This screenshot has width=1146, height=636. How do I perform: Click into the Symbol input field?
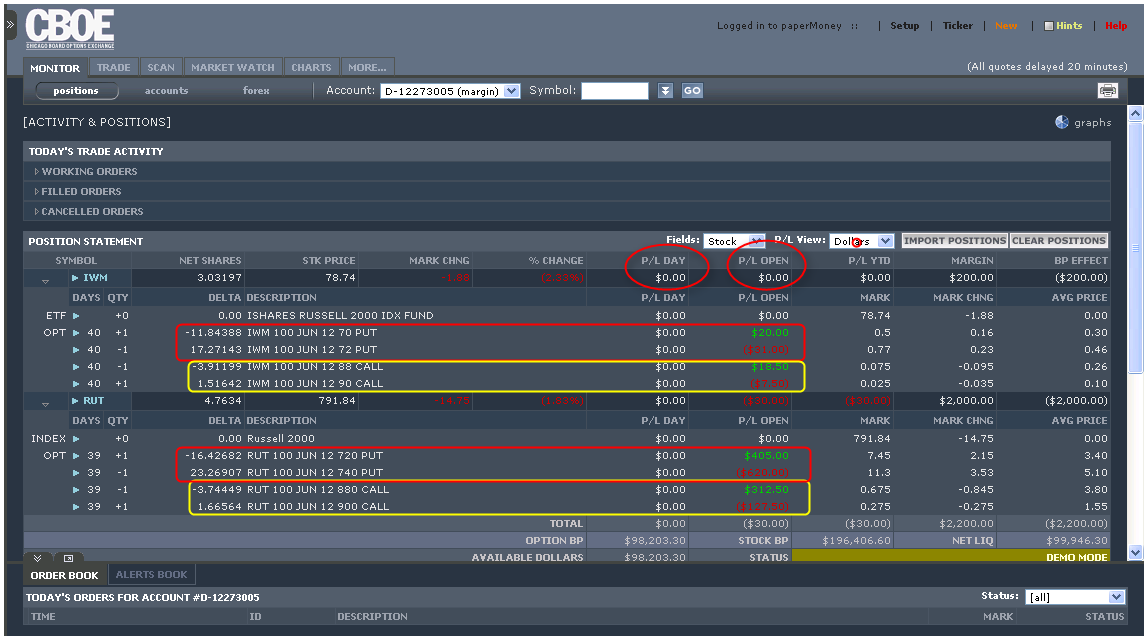pos(614,91)
